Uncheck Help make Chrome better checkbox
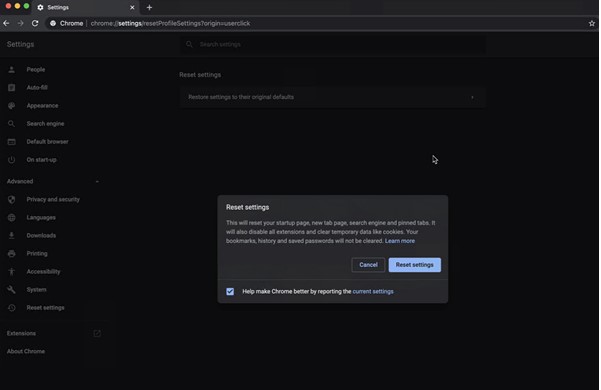601x390 pixels. coord(230,292)
